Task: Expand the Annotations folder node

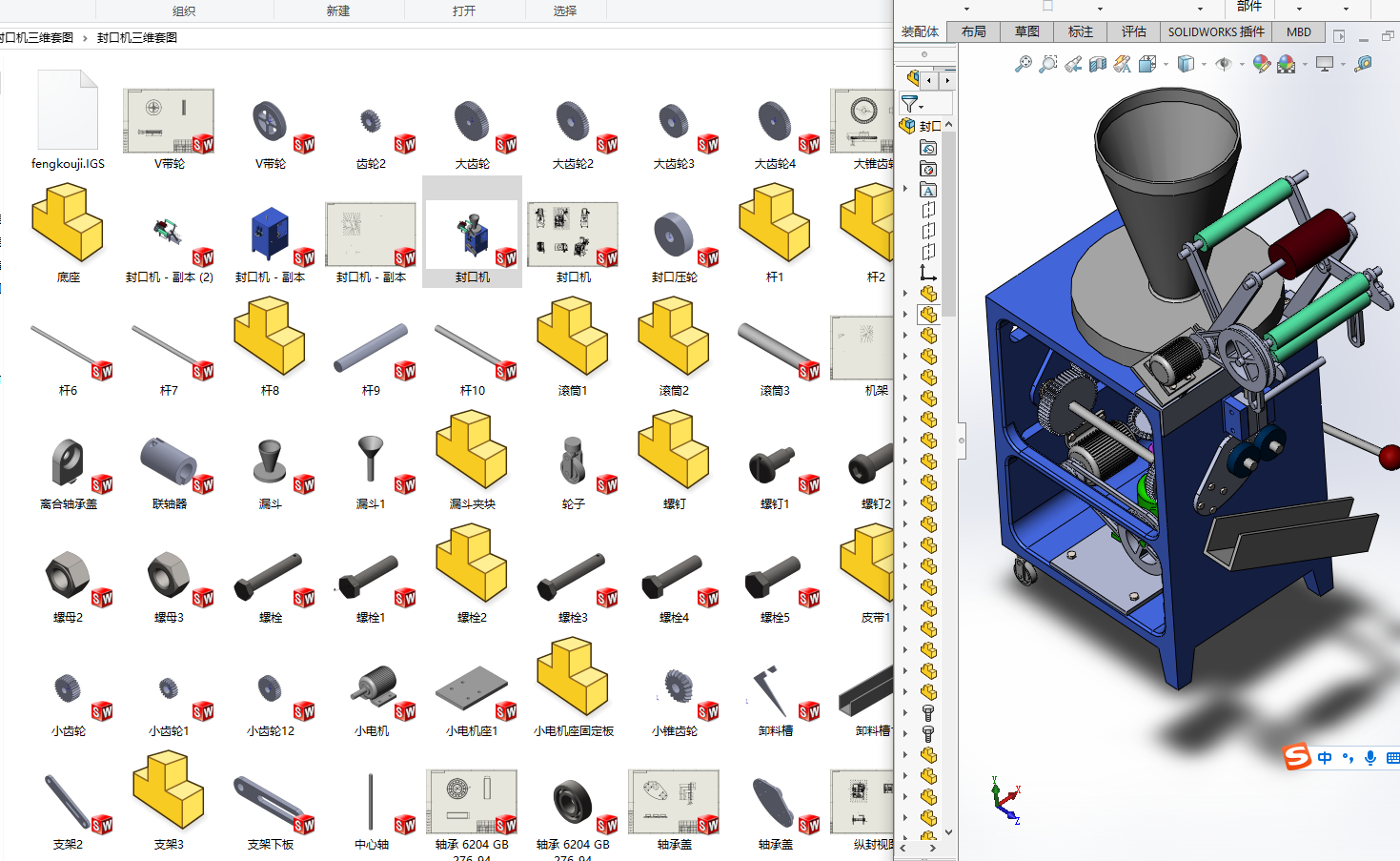Action: click(905, 189)
